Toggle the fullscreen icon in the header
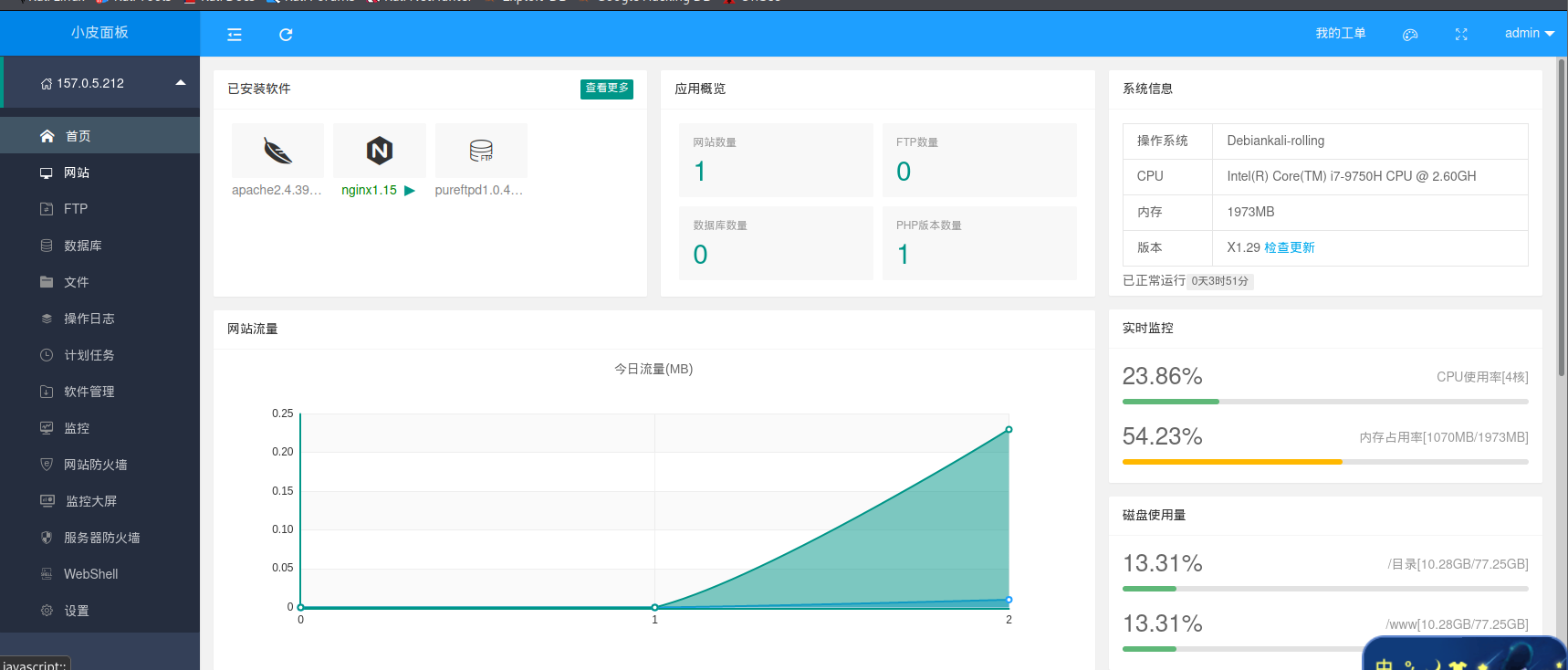1568x670 pixels. [1461, 35]
